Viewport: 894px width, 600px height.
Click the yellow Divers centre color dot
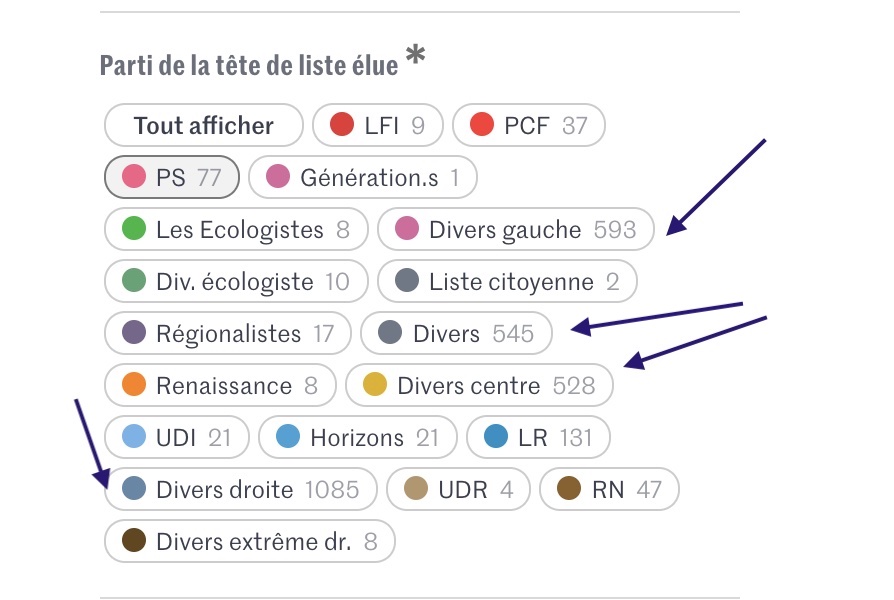pyautogui.click(x=374, y=385)
